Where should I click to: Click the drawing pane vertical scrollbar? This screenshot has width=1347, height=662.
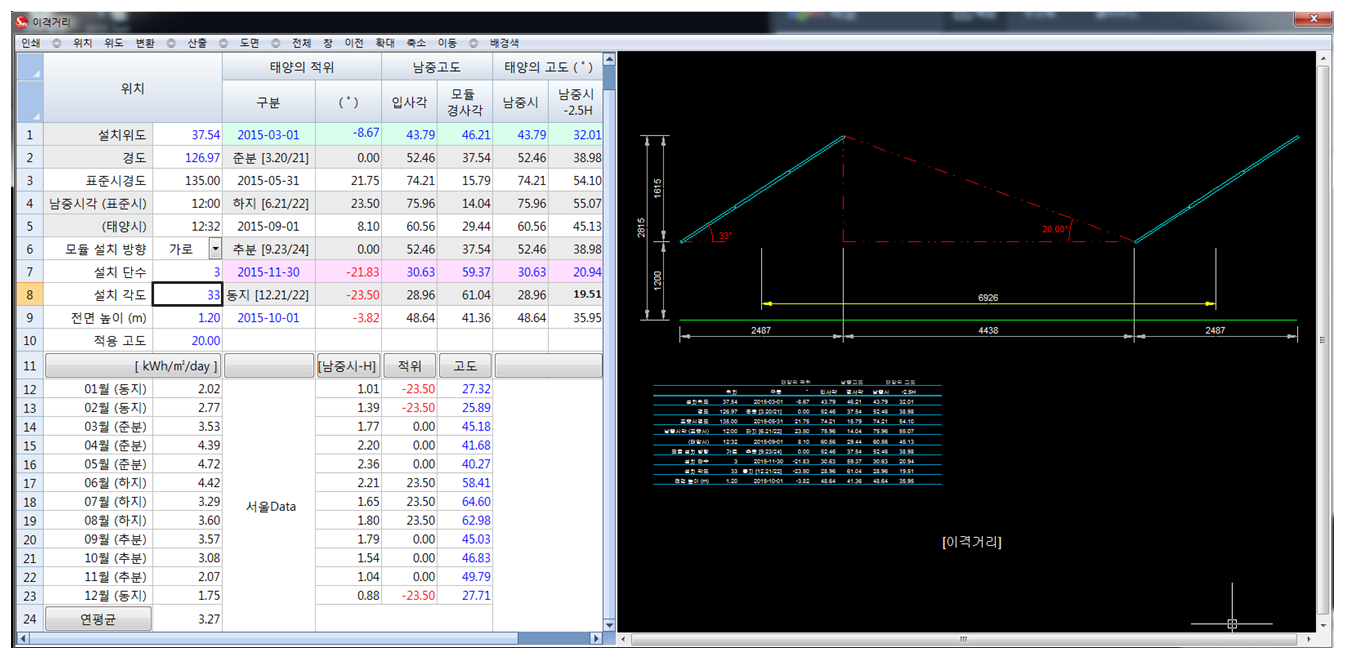pyautogui.click(x=1325, y=340)
